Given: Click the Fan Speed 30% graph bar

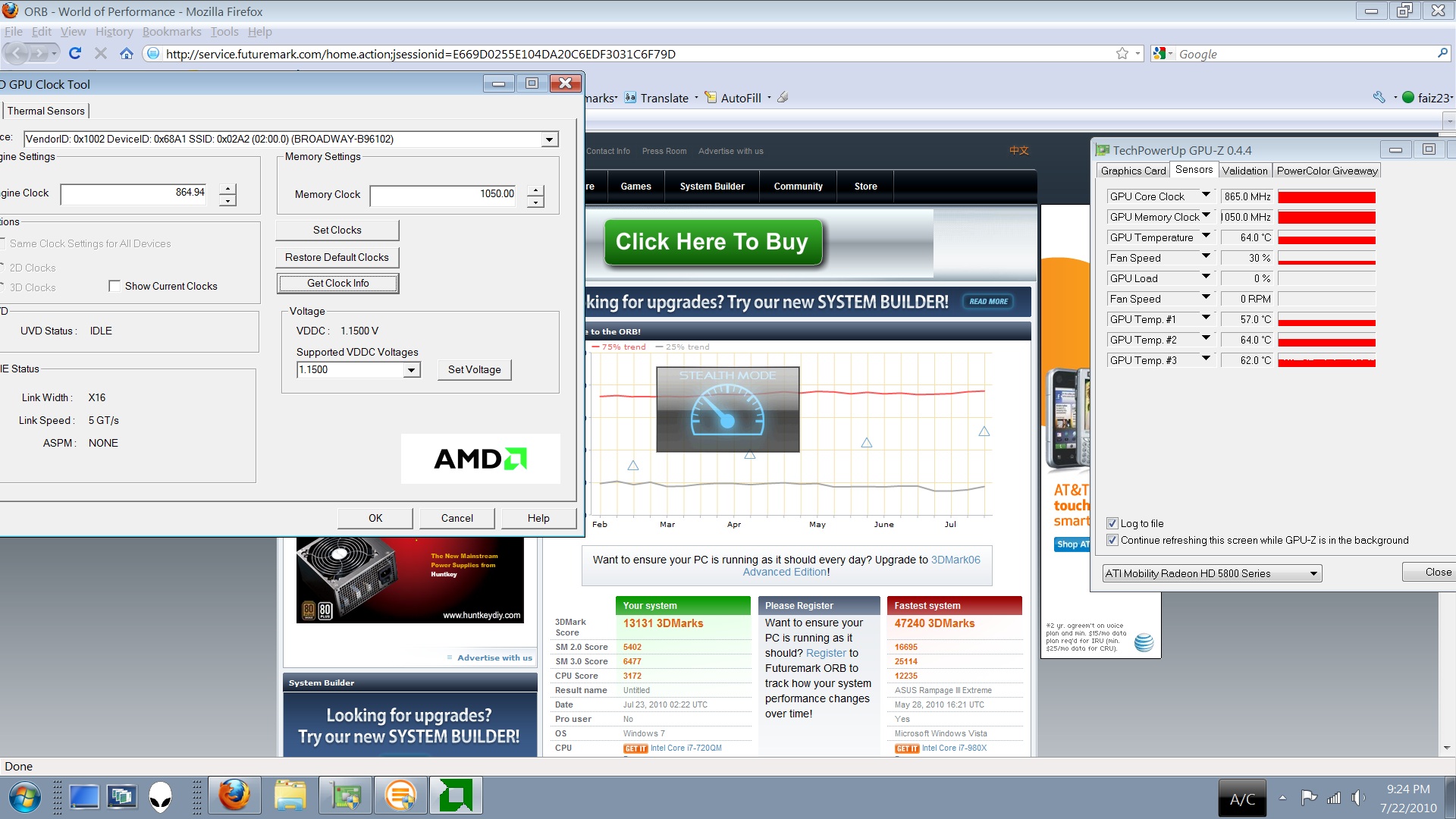Looking at the screenshot, I should tap(1326, 259).
